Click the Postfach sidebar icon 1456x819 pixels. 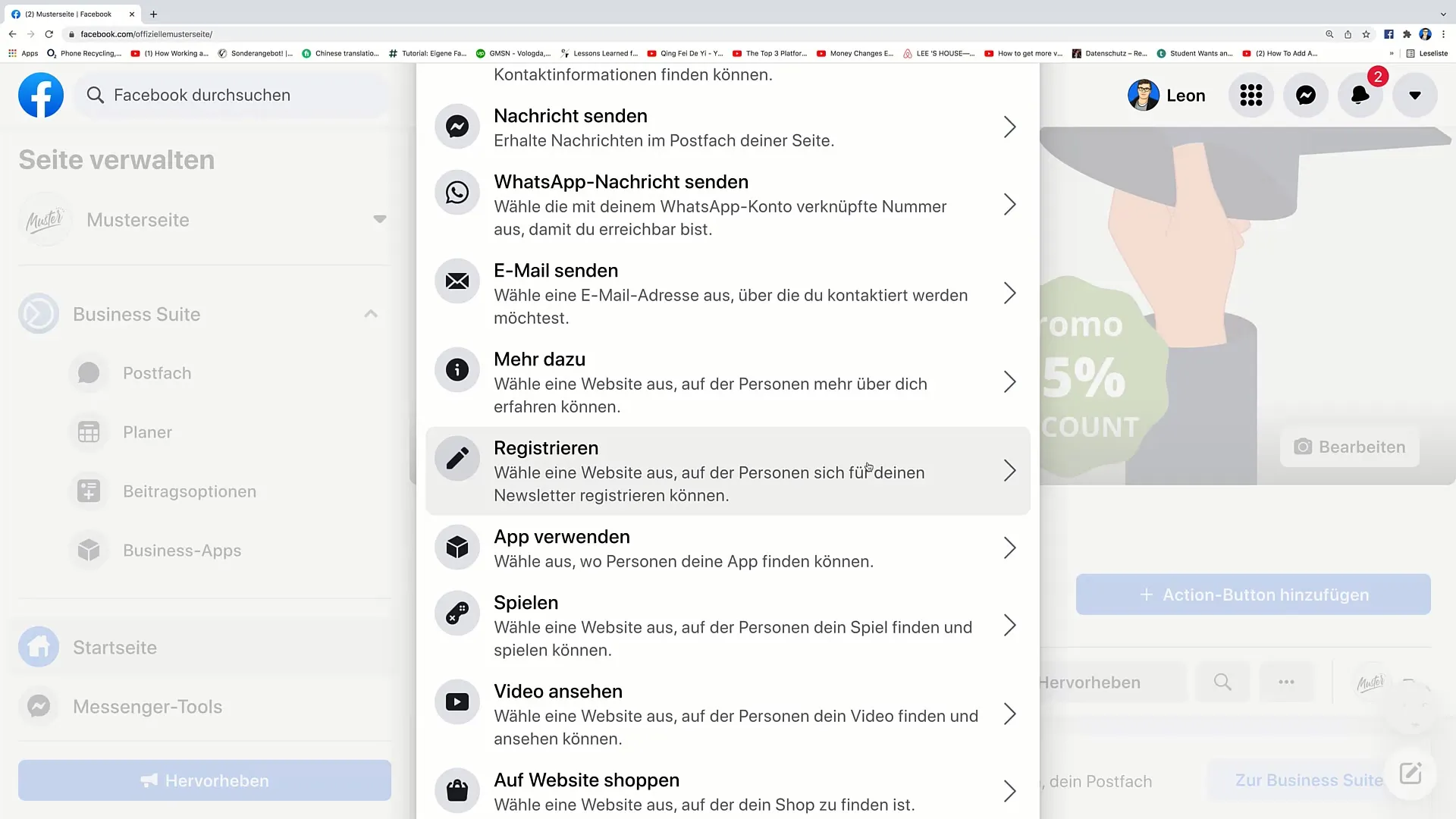tap(88, 373)
